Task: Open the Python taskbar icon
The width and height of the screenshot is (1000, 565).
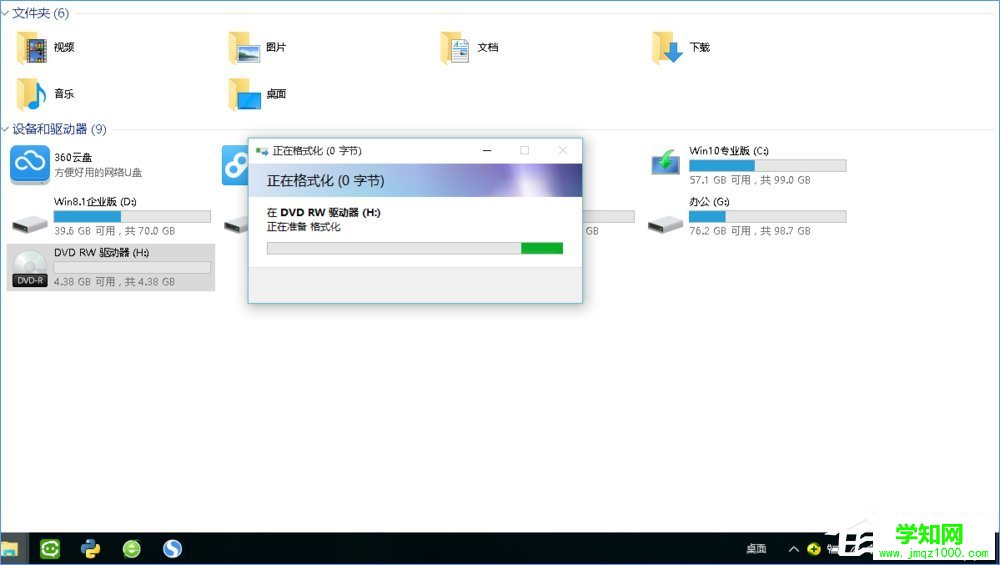Action: click(x=91, y=549)
